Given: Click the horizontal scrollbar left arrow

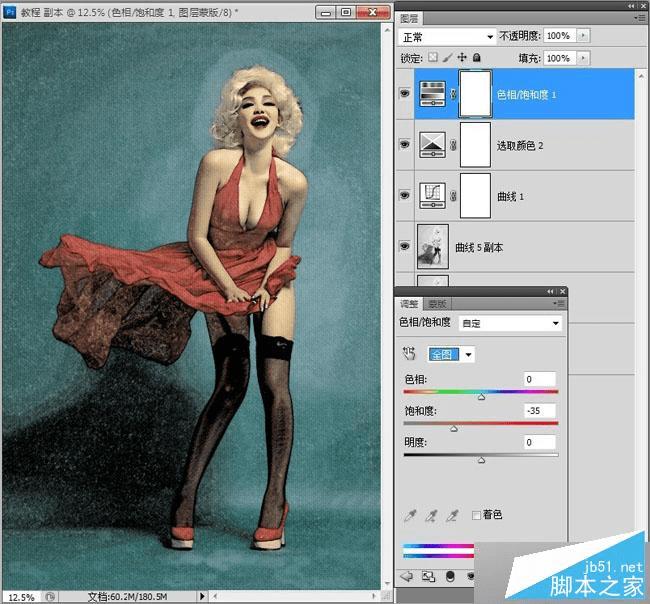Looking at the screenshot, I should coord(215,596).
